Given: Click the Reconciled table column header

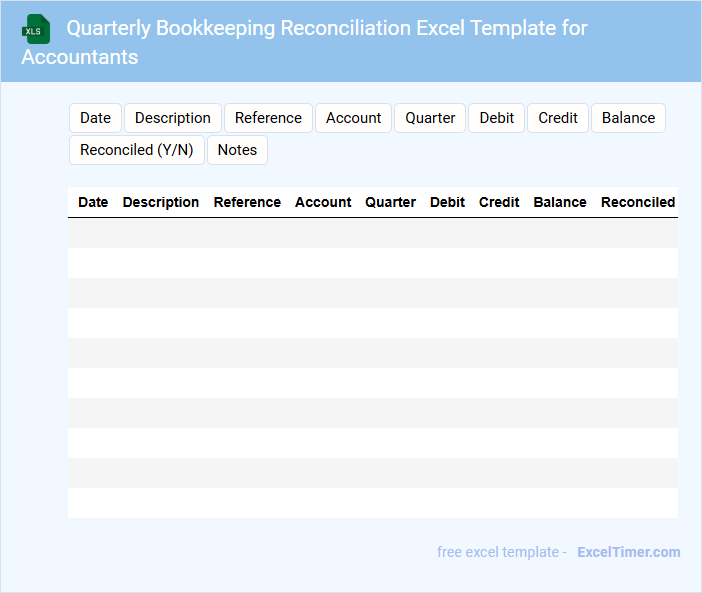Looking at the screenshot, I should 638,202.
